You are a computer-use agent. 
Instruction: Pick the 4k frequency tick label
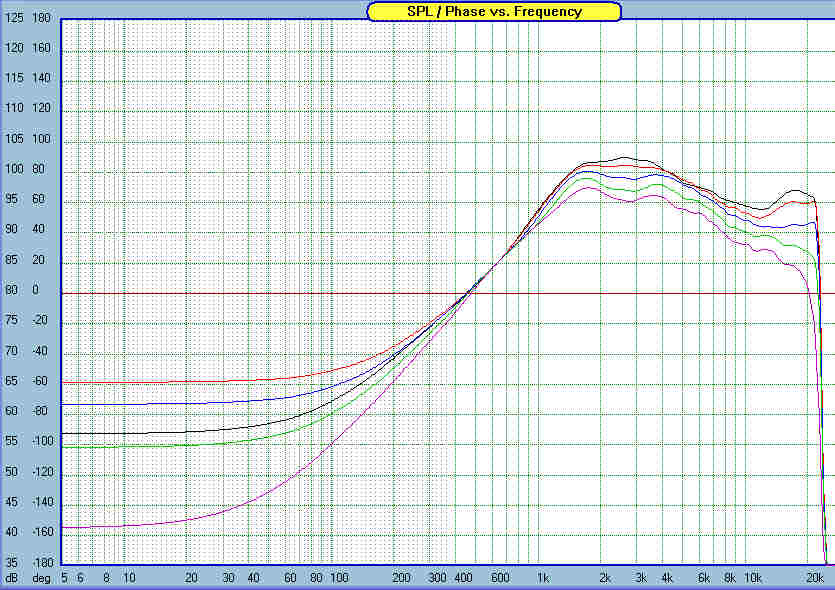click(667, 578)
